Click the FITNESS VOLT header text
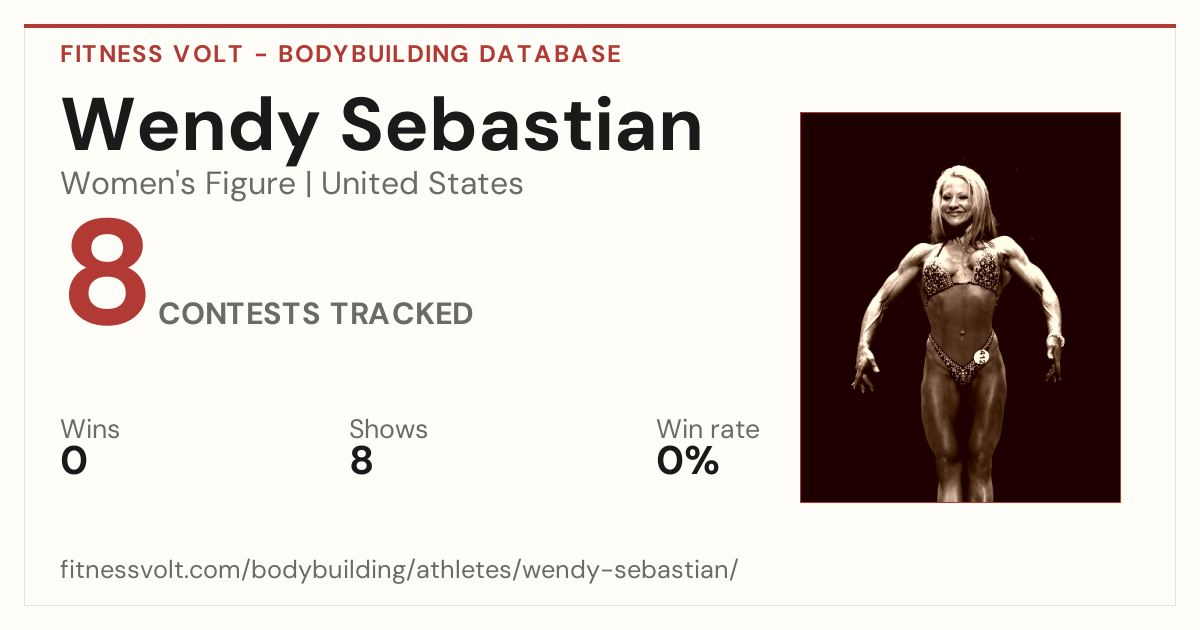The height and width of the screenshot is (630, 1200). tap(151, 54)
